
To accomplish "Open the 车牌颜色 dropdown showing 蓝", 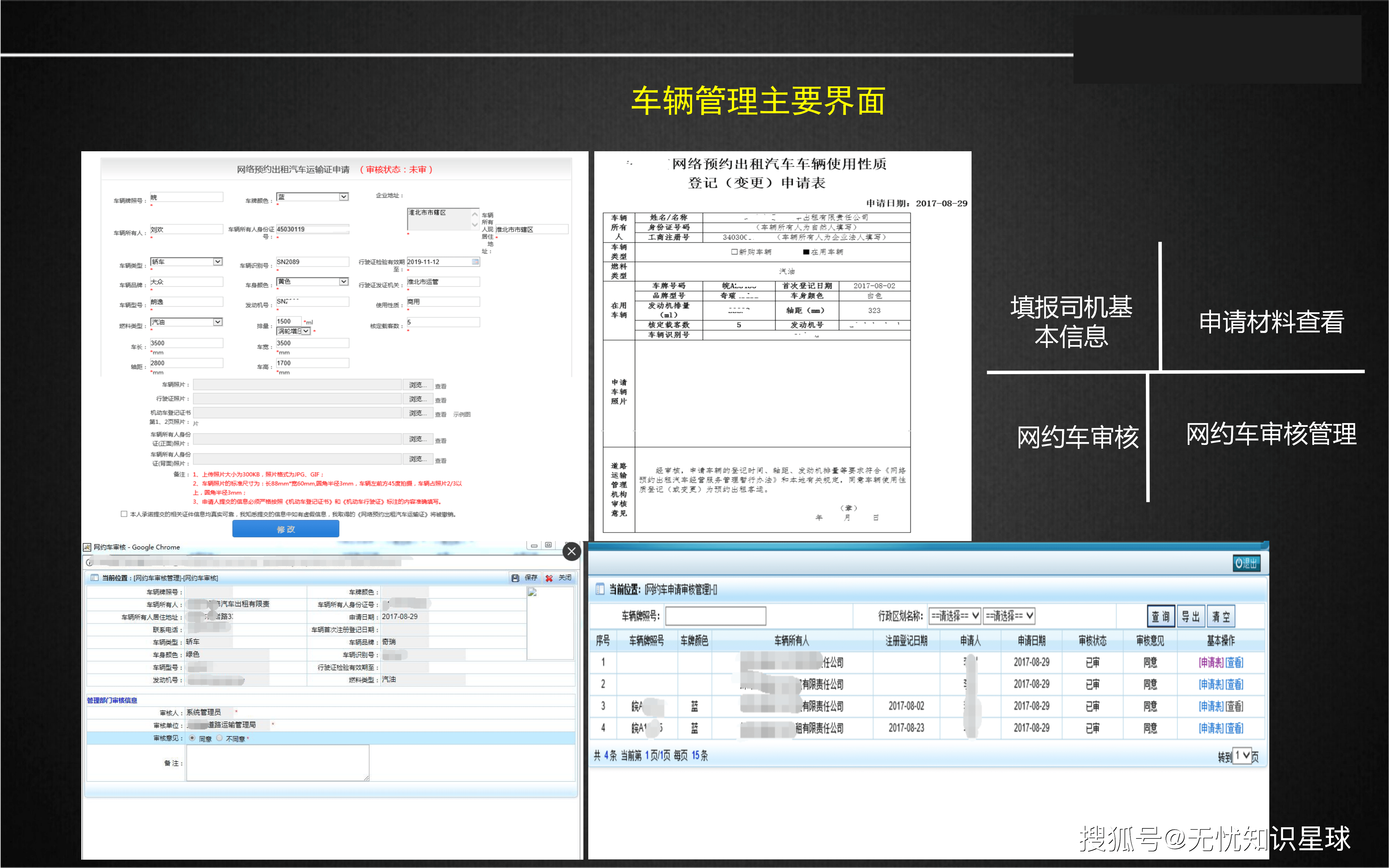I will (343, 196).
